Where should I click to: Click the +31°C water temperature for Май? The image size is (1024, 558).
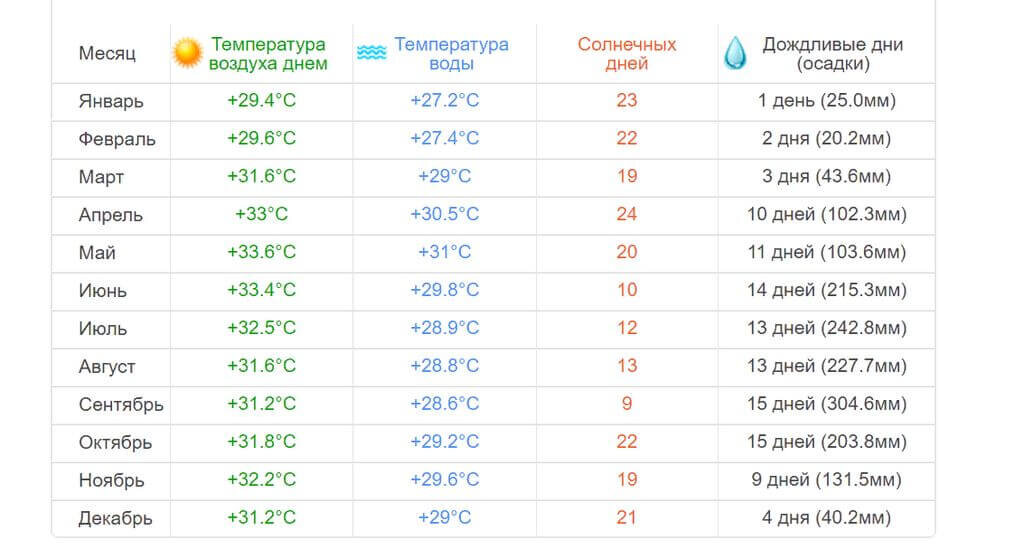(444, 252)
